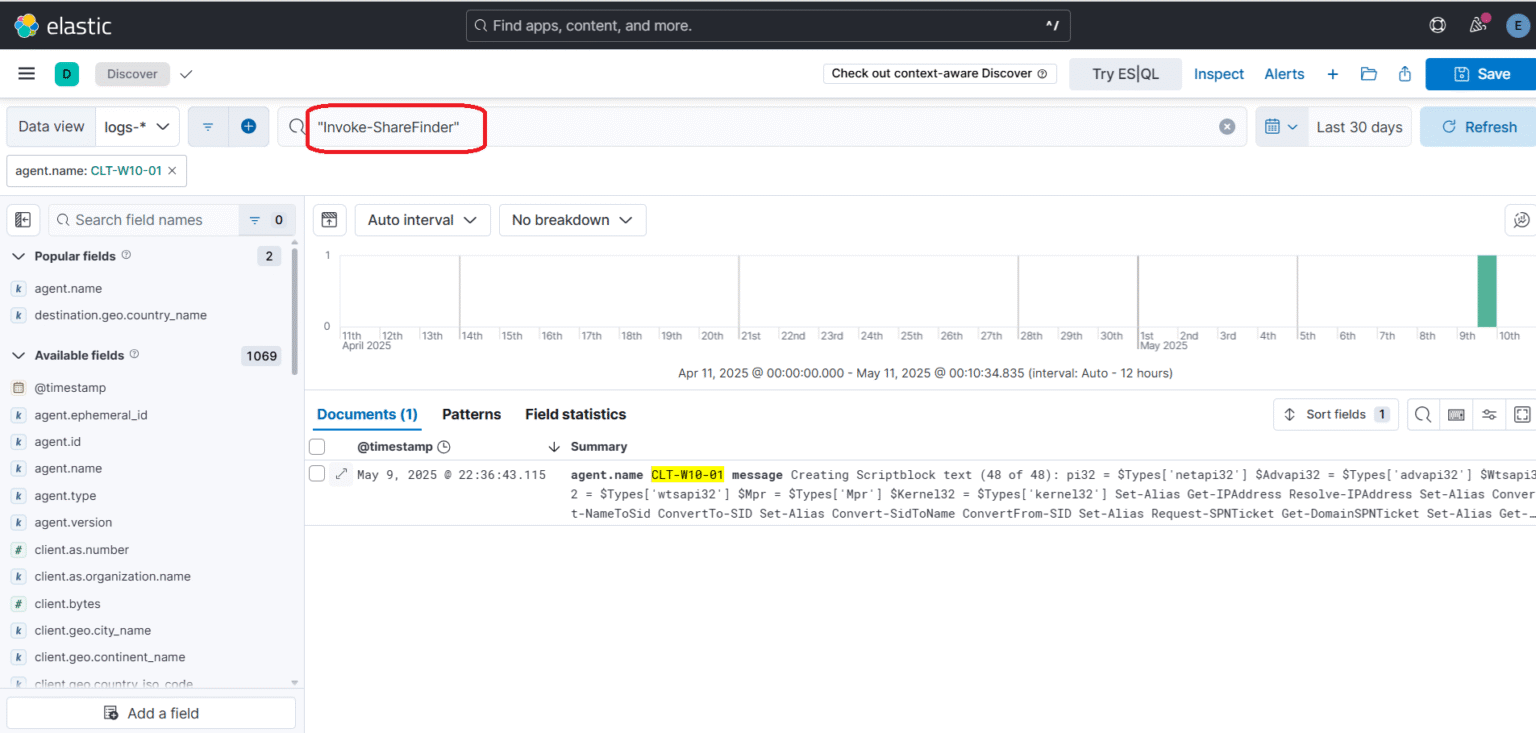Click the filter icon beside Data view
The image size is (1536, 733).
[x=207, y=126]
